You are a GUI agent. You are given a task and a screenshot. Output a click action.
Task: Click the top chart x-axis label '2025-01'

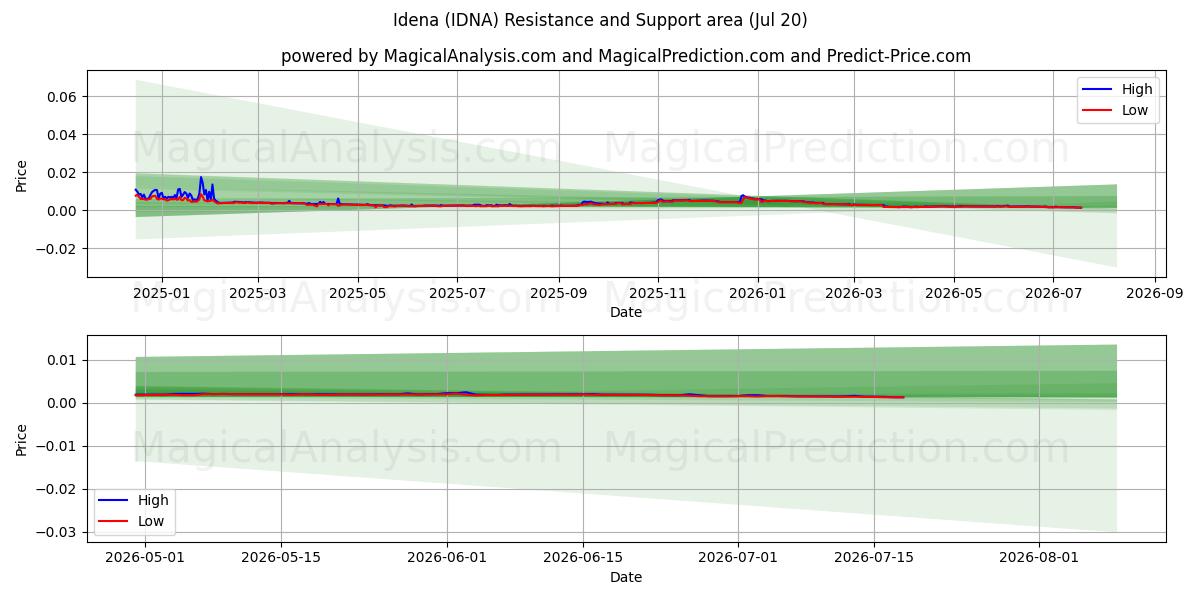pos(160,293)
